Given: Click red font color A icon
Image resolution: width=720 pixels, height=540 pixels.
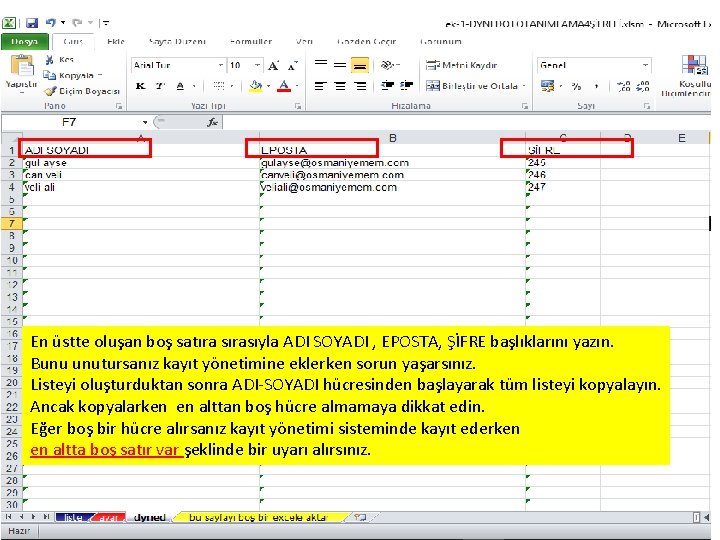Looking at the screenshot, I should pos(284,86).
